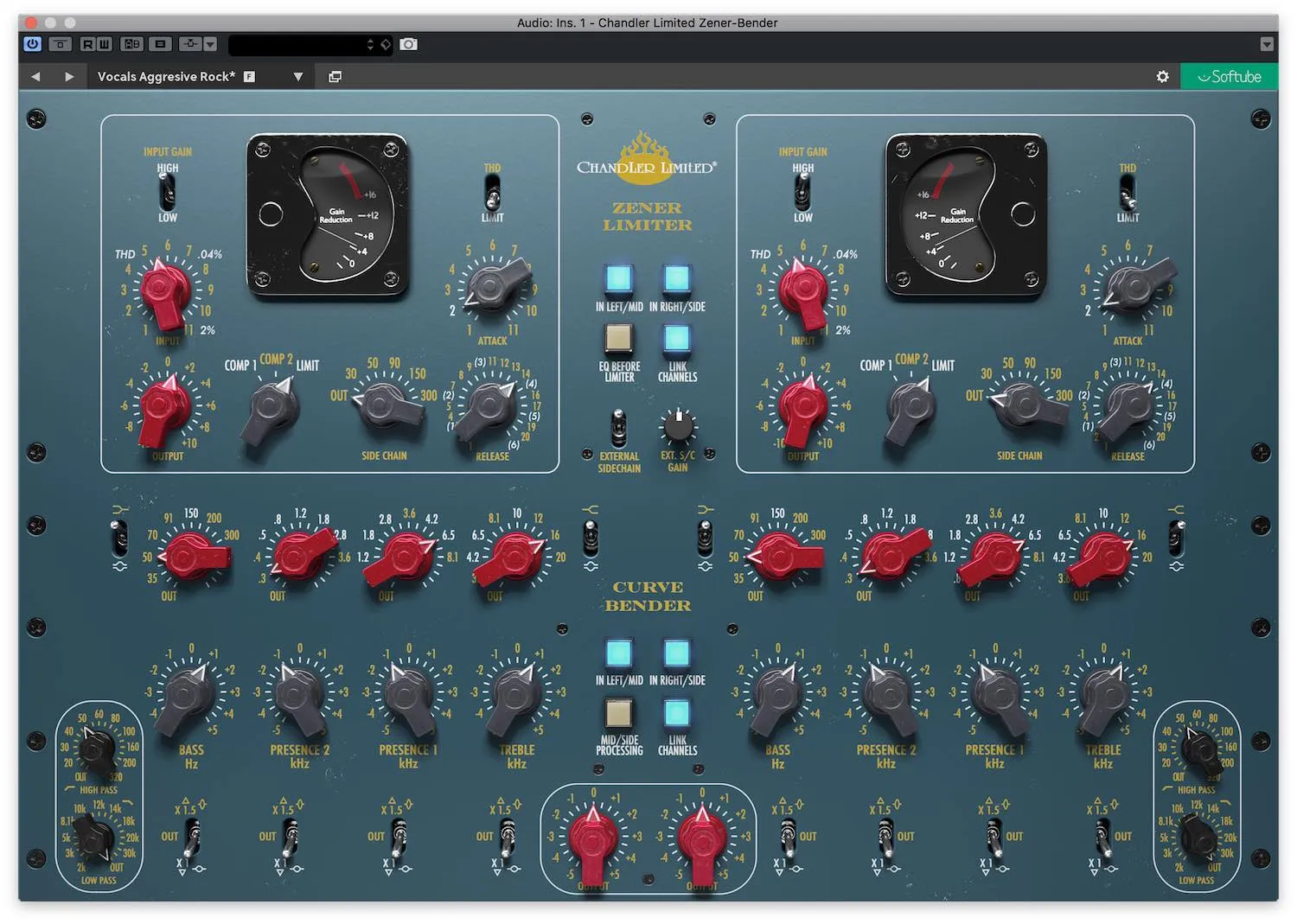Click the Softube logo button

pyautogui.click(x=1229, y=77)
